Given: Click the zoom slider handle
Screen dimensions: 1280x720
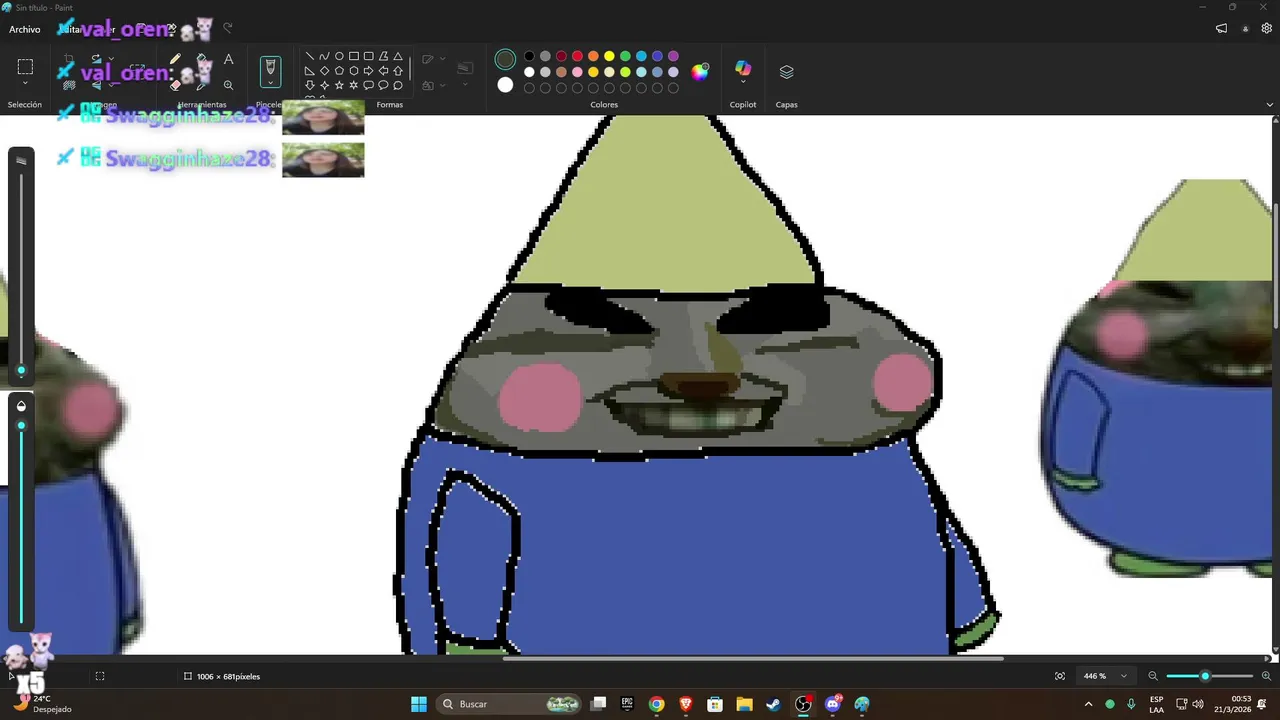Looking at the screenshot, I should (x=1205, y=676).
